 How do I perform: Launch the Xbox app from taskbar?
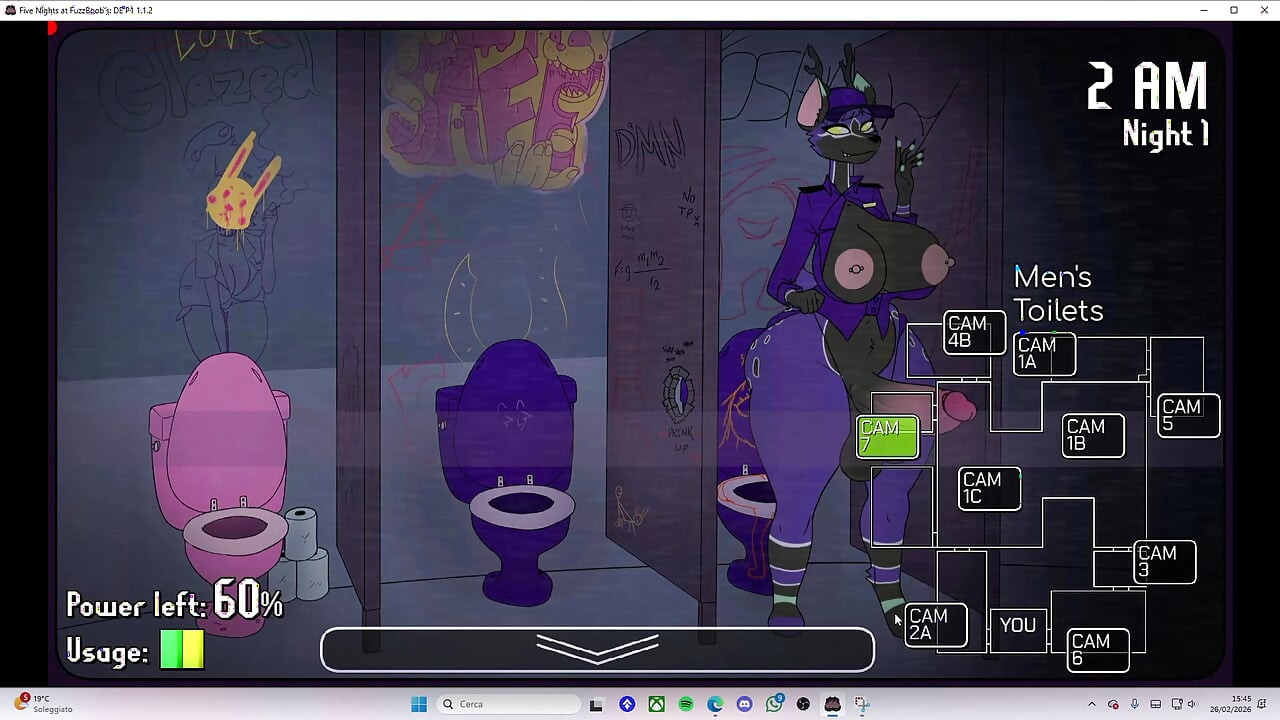coord(656,704)
